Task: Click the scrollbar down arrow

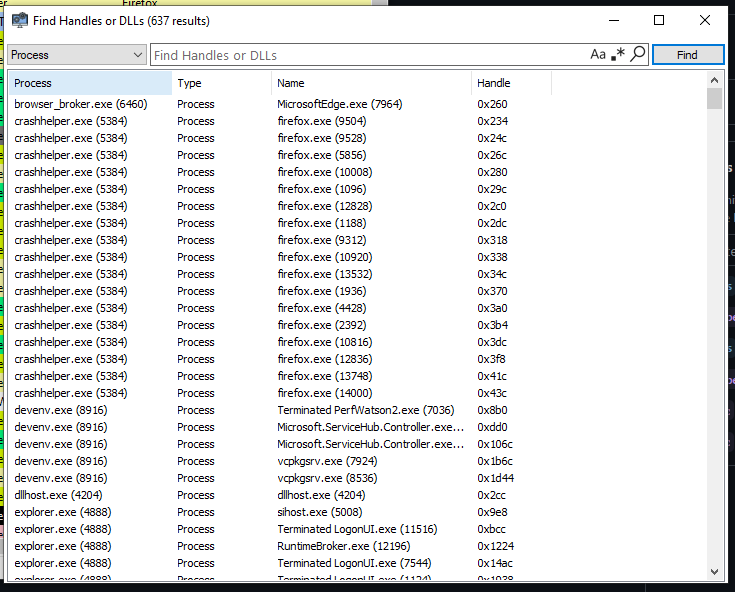Action: (714, 572)
